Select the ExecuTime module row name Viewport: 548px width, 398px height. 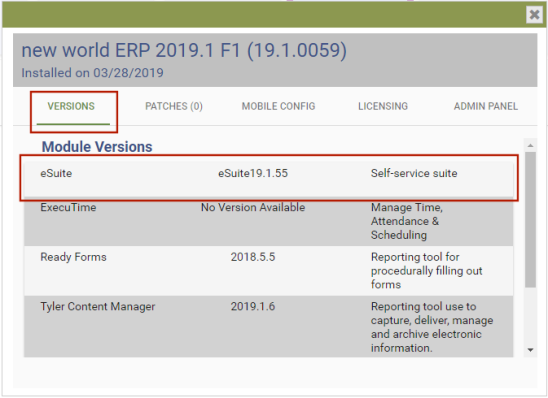[x=68, y=208]
